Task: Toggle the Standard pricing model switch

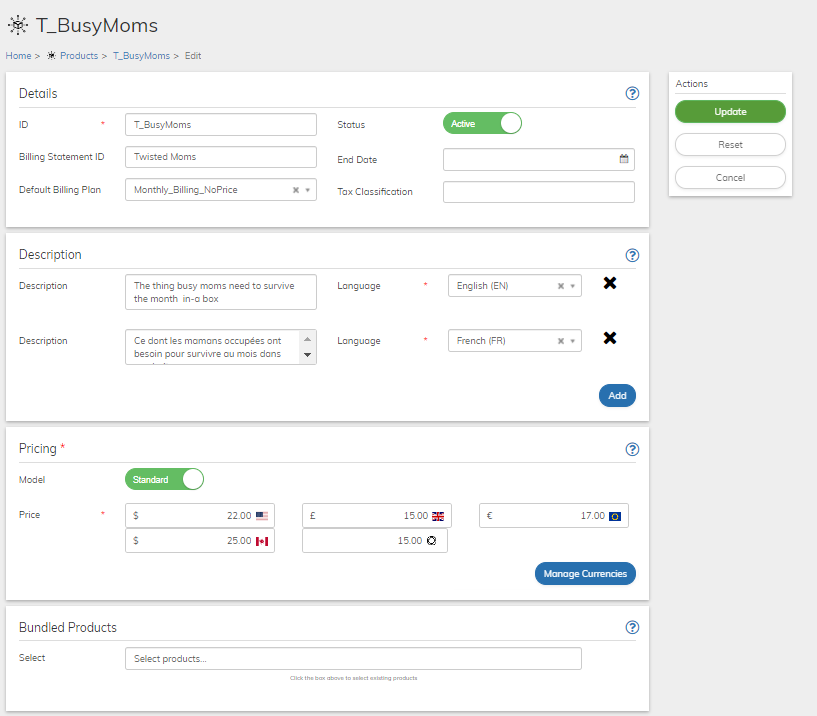Action: pos(164,479)
